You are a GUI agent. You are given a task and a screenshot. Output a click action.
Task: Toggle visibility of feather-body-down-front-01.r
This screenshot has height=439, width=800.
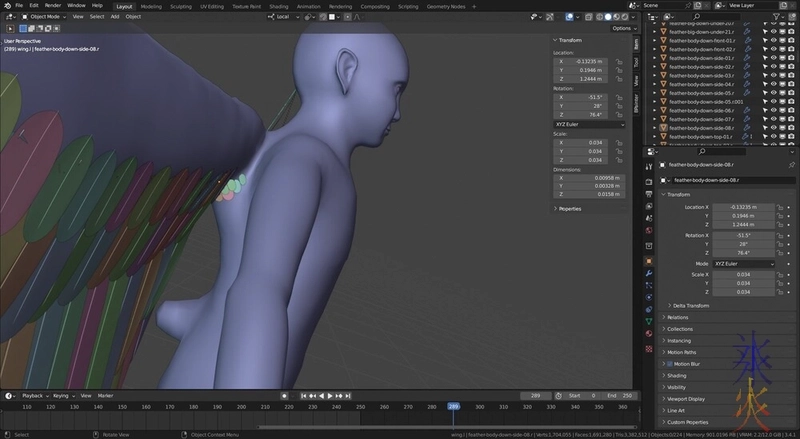pyautogui.click(x=775, y=40)
